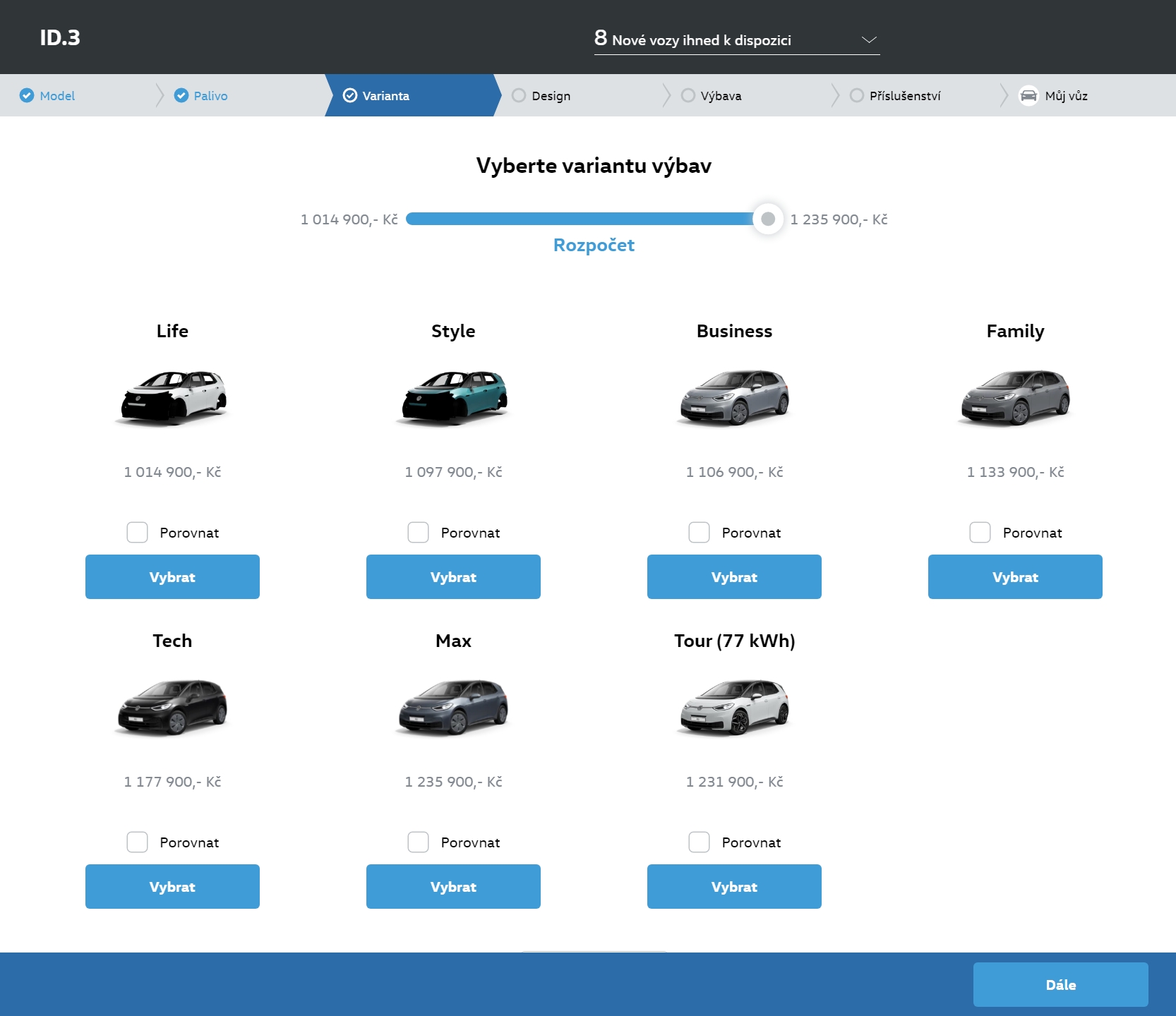Screen dimensions: 1176x1016
Task: Open the Varianta step tab
Action: click(x=385, y=95)
